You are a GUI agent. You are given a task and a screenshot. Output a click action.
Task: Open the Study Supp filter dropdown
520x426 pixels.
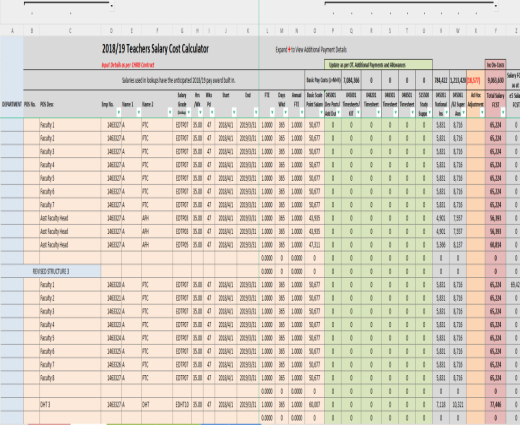[429, 112]
